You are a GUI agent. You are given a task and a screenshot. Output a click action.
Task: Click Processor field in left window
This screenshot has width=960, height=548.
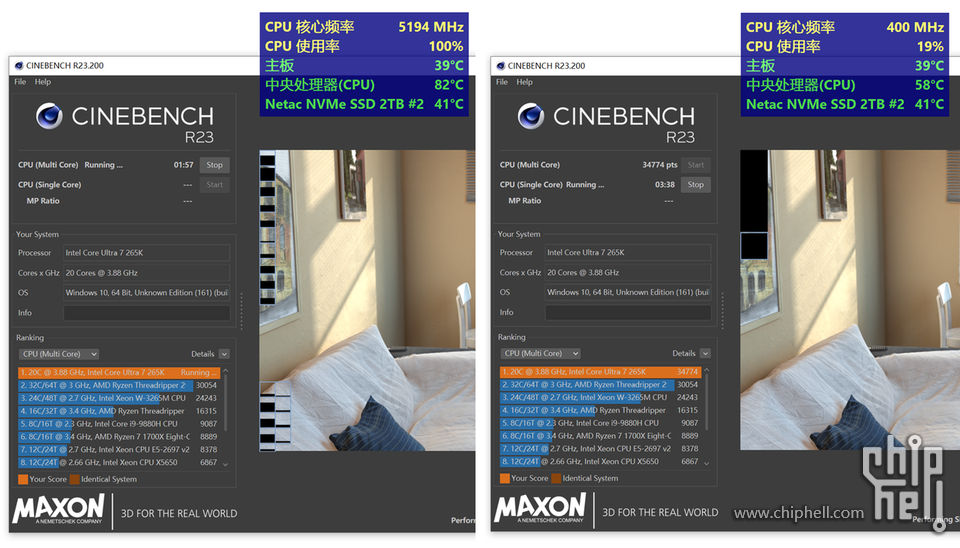point(147,253)
